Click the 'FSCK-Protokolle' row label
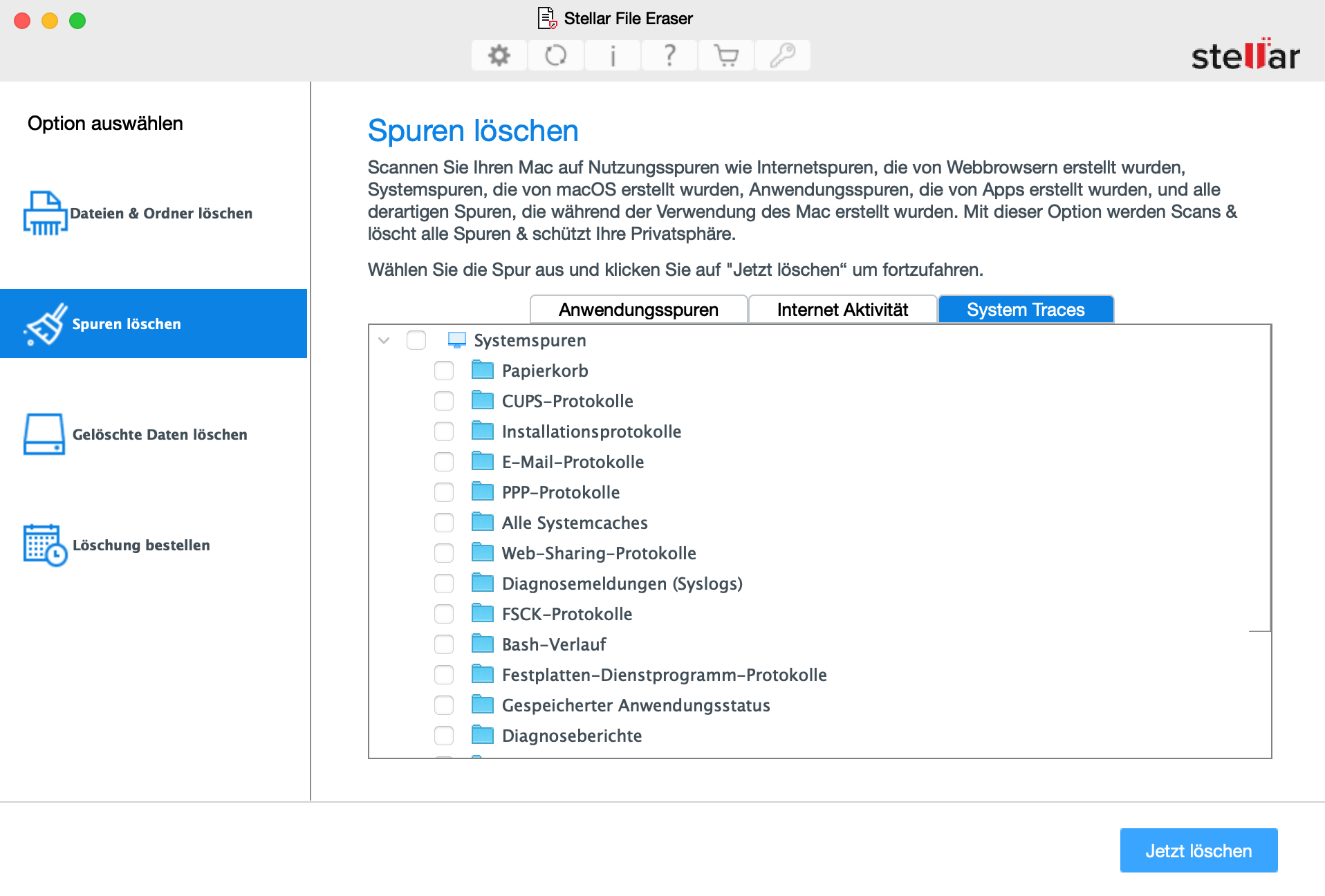Screen dimensions: 1325x896 point(567,614)
